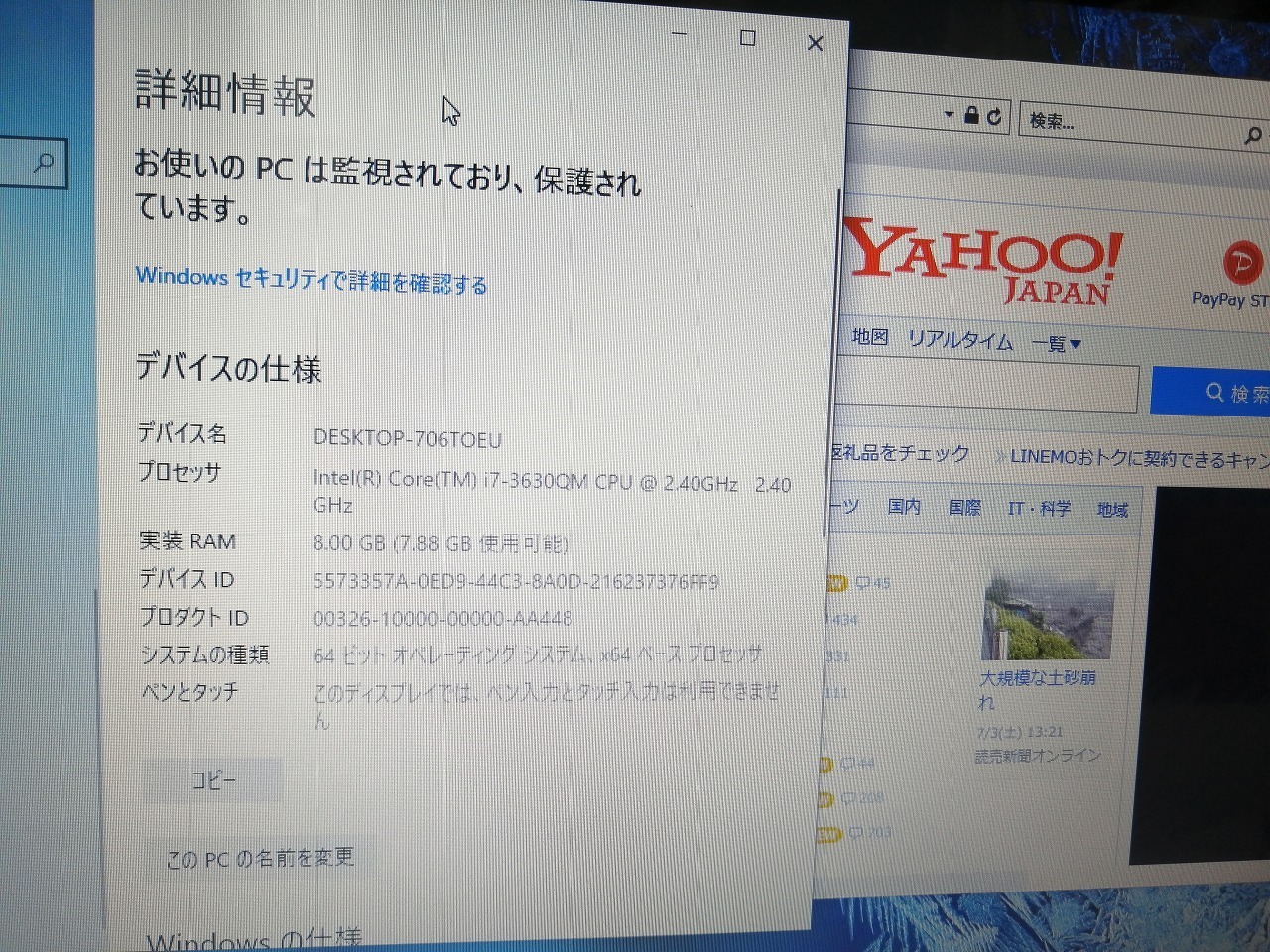Open the browser address bar dropdown arrow
This screenshot has width=1270, height=952.
click(949, 115)
